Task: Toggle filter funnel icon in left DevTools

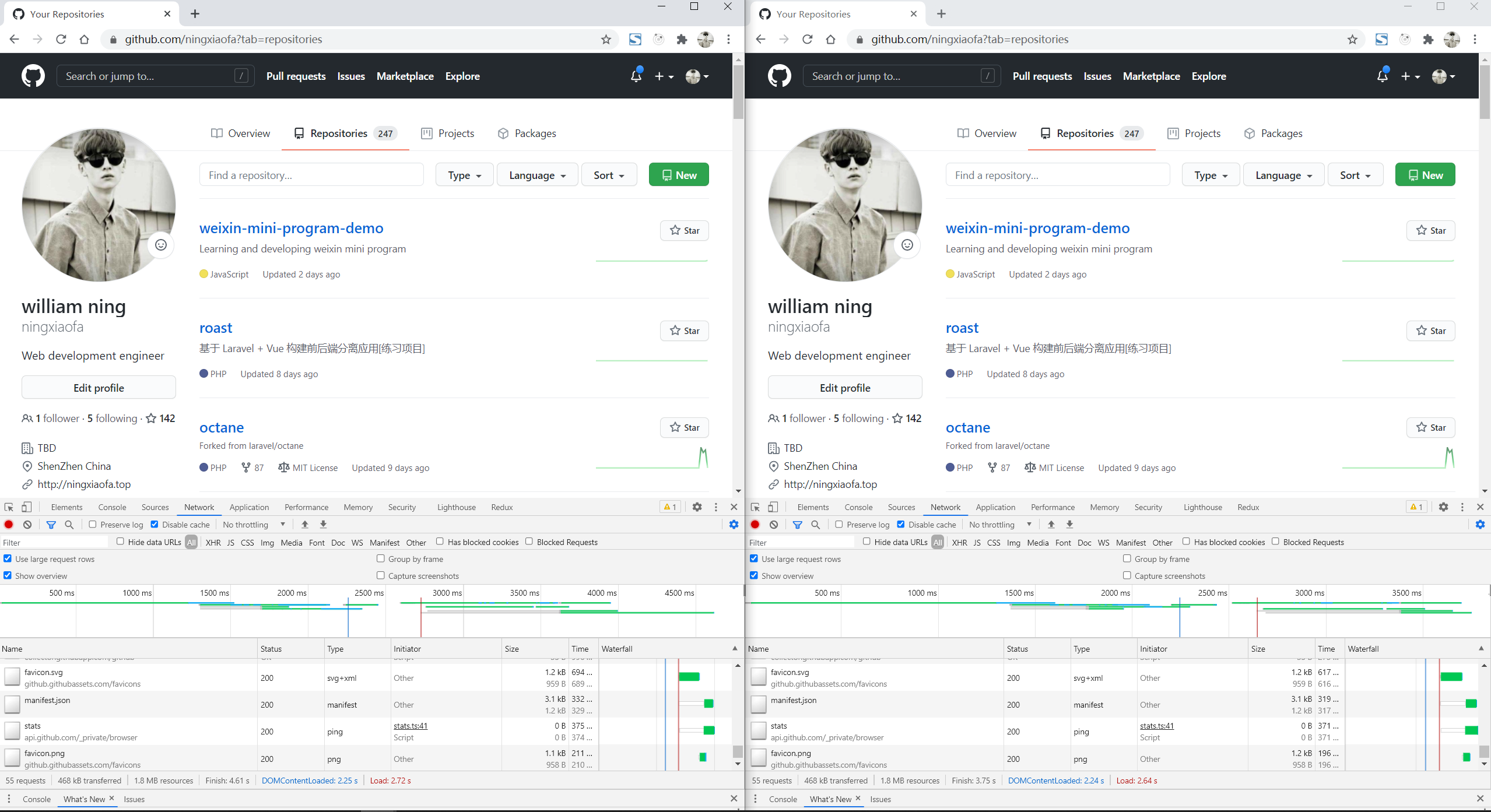Action: [51, 525]
